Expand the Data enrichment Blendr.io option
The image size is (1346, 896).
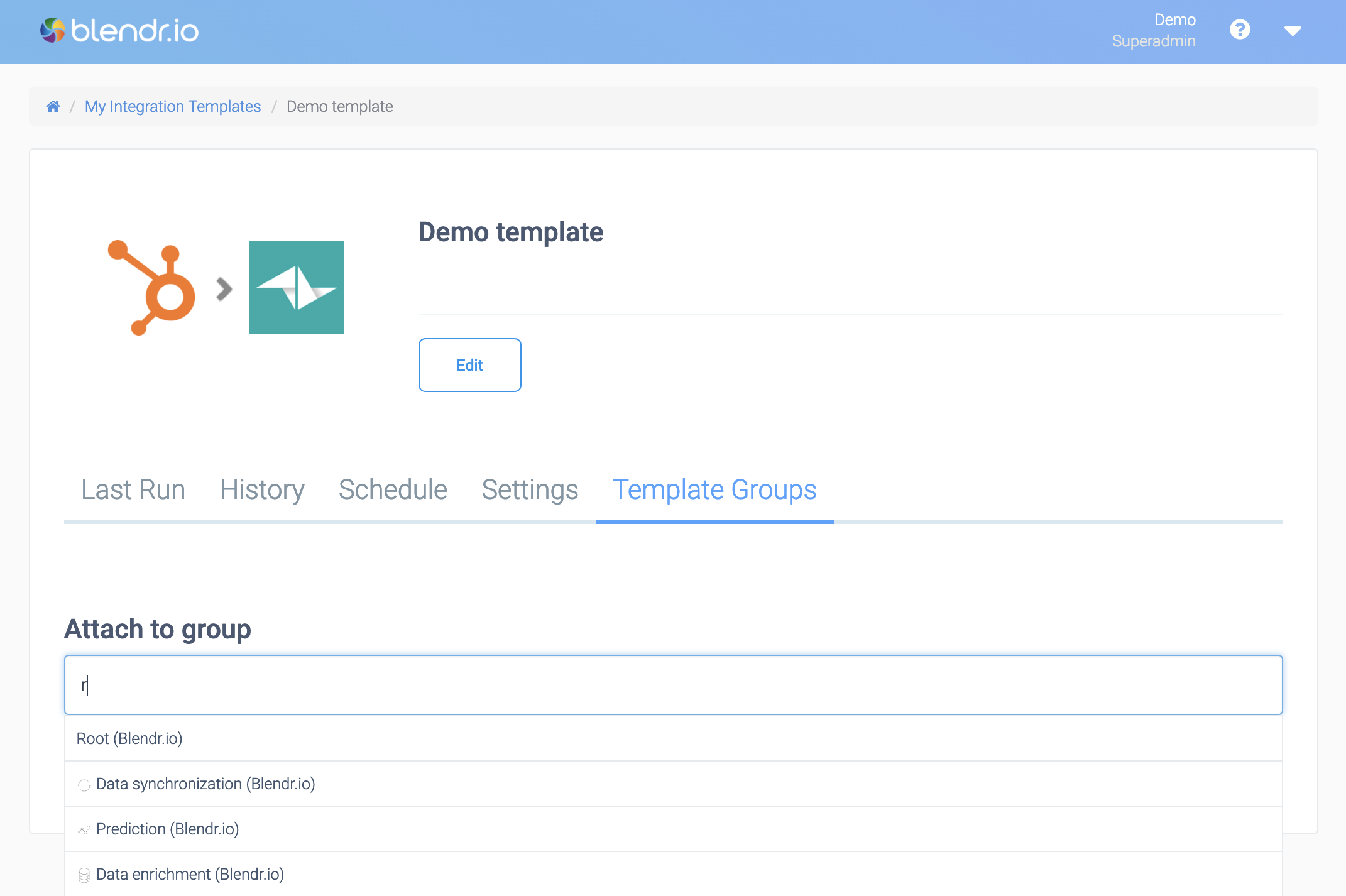189,874
